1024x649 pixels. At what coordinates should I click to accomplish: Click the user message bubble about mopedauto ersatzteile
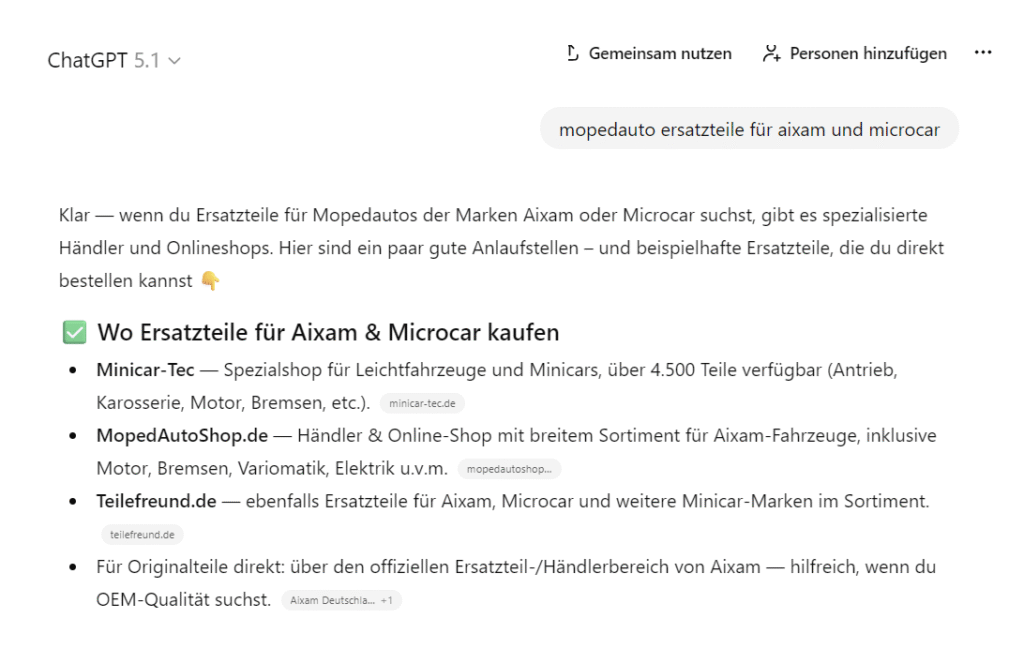[x=749, y=129]
